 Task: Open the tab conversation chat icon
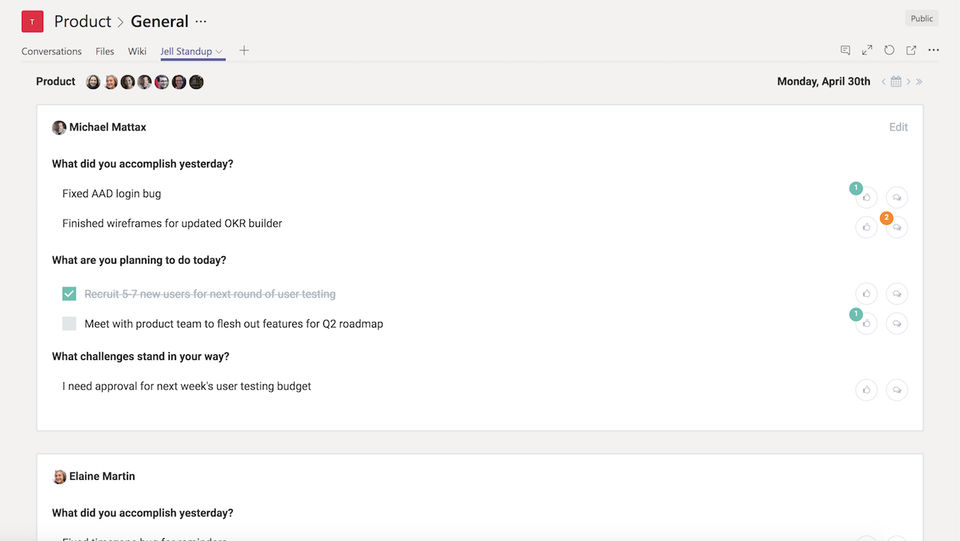point(845,50)
